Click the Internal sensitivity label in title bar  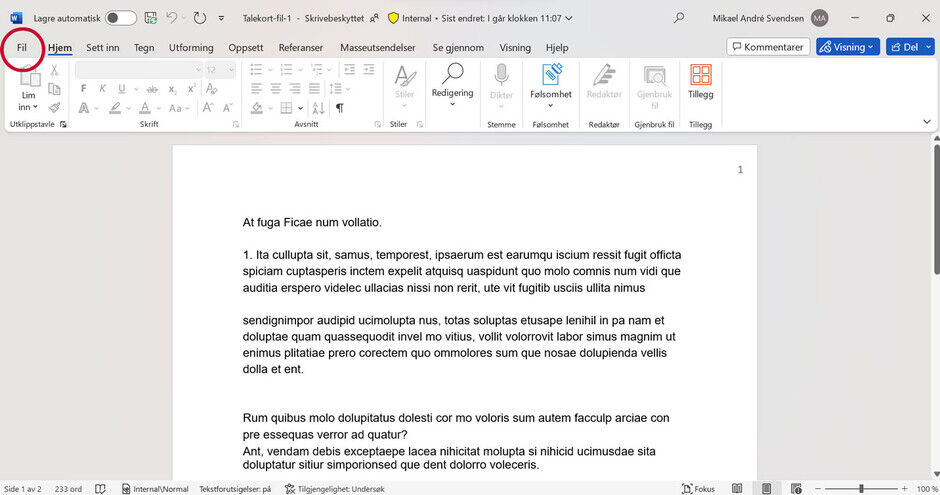click(410, 18)
